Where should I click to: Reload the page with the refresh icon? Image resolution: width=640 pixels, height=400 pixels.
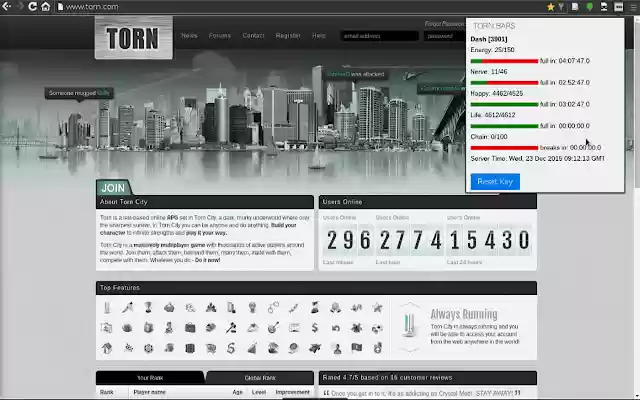(x=32, y=7)
